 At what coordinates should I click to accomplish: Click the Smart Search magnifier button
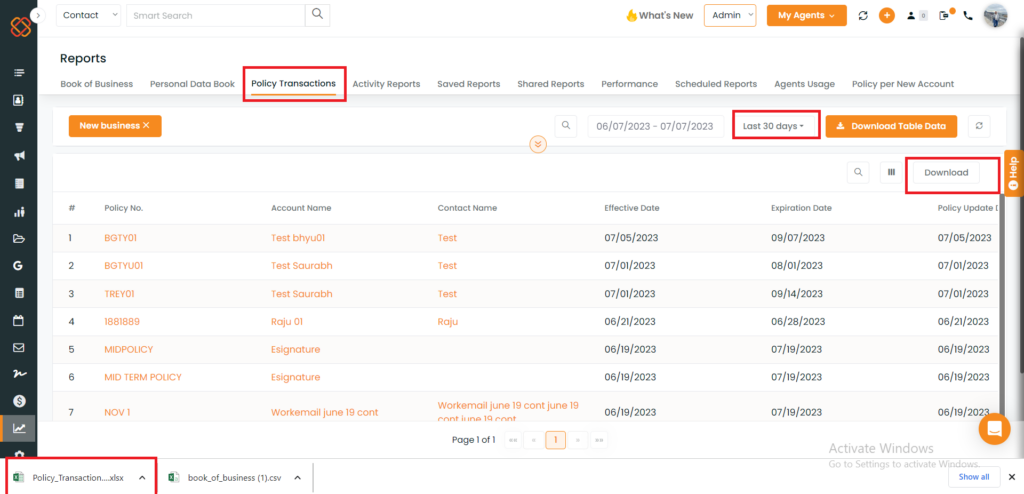(317, 15)
